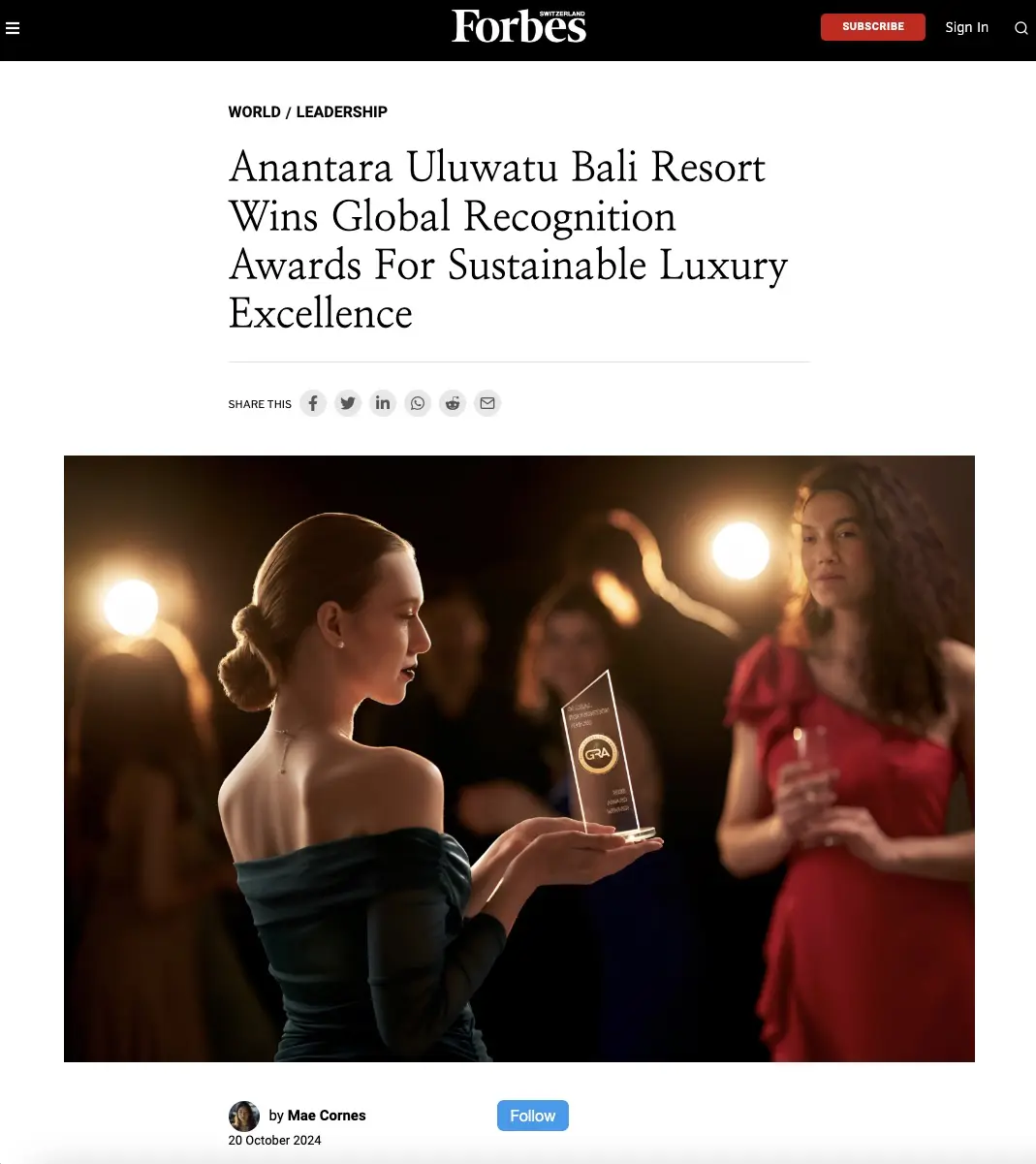1036x1164 pixels.
Task: Open the LEADERSHIP category link
Action: tap(341, 112)
